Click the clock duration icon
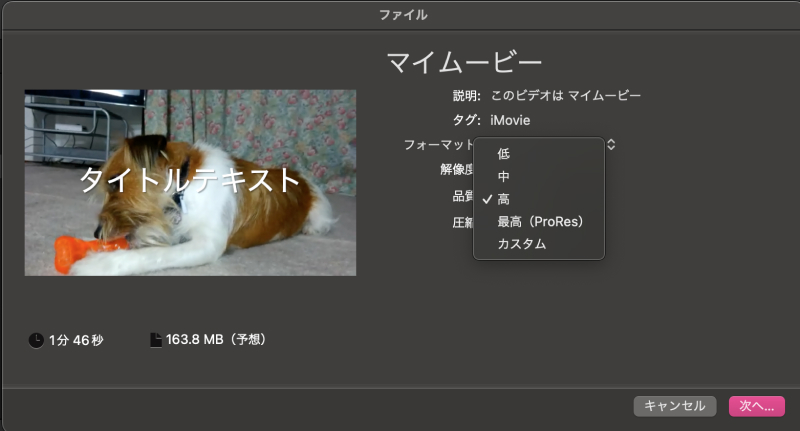The width and height of the screenshot is (800, 431). point(36,340)
